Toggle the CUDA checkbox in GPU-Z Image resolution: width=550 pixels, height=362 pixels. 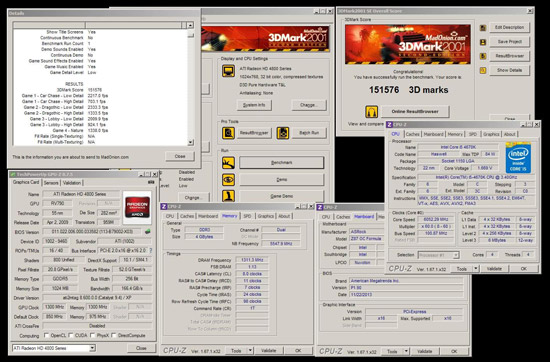click(x=71, y=336)
